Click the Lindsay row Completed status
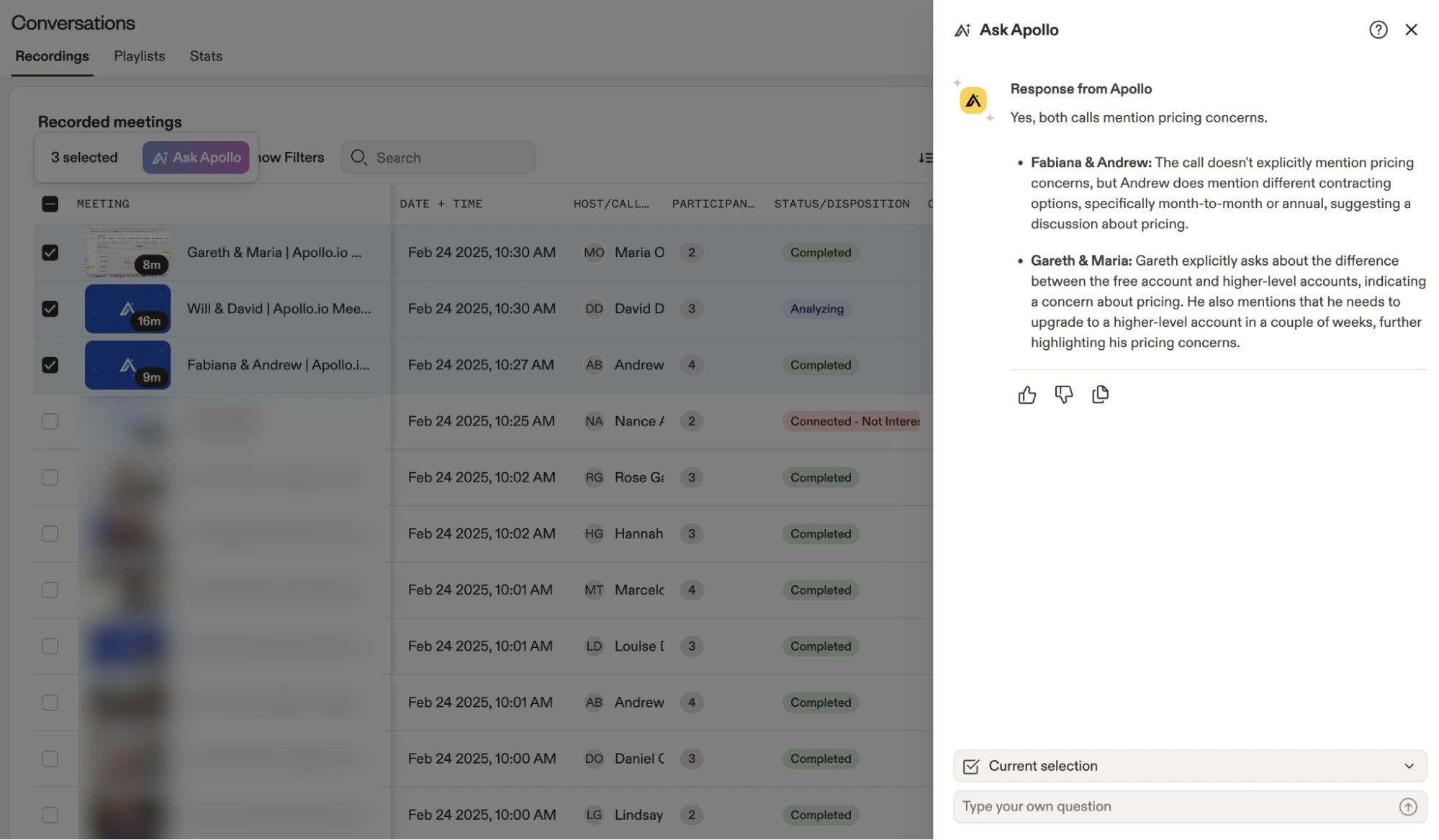Image resolution: width=1439 pixels, height=840 pixels. 821,815
